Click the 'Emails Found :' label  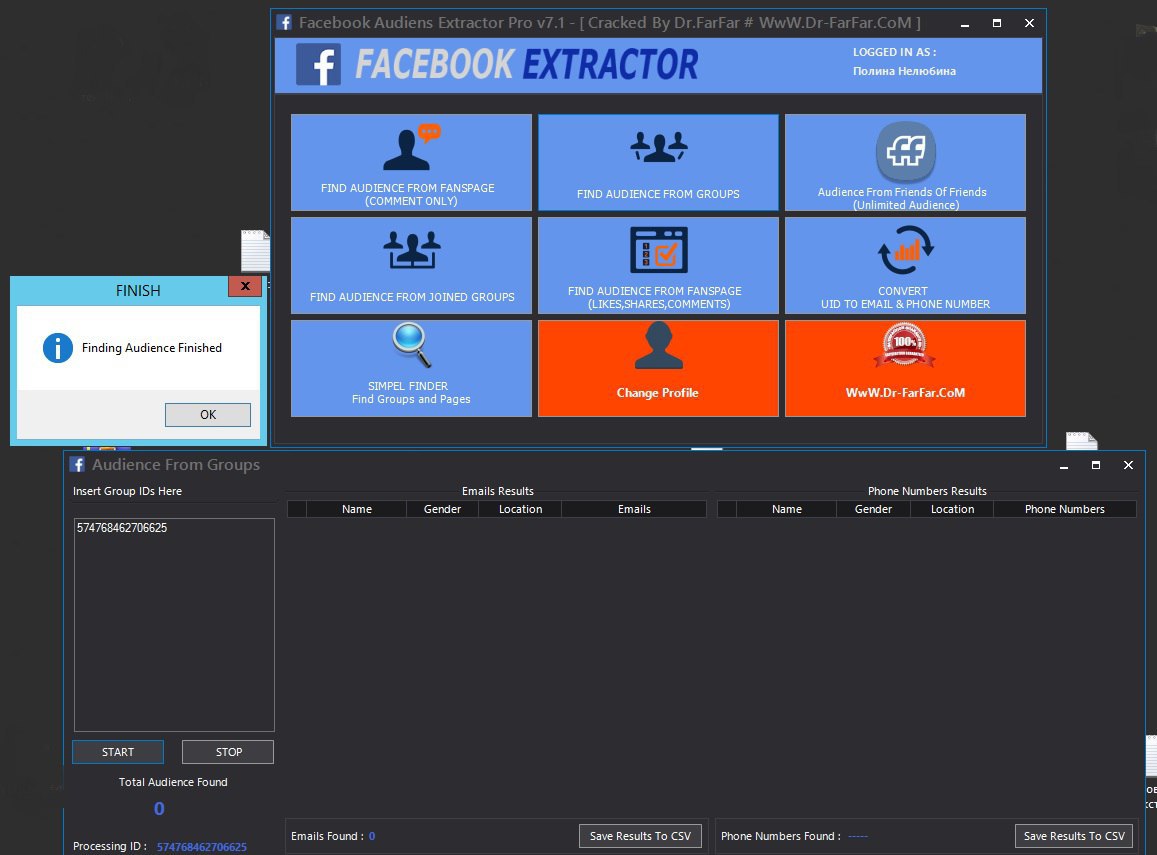pyautogui.click(x=327, y=836)
